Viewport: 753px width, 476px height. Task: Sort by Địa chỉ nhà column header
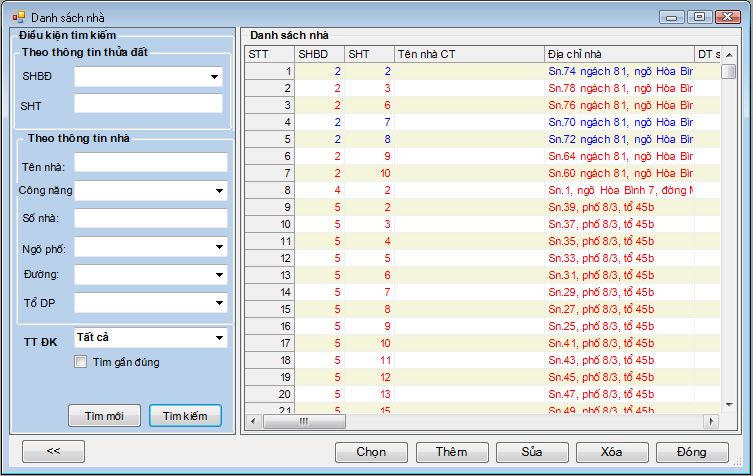click(x=618, y=53)
